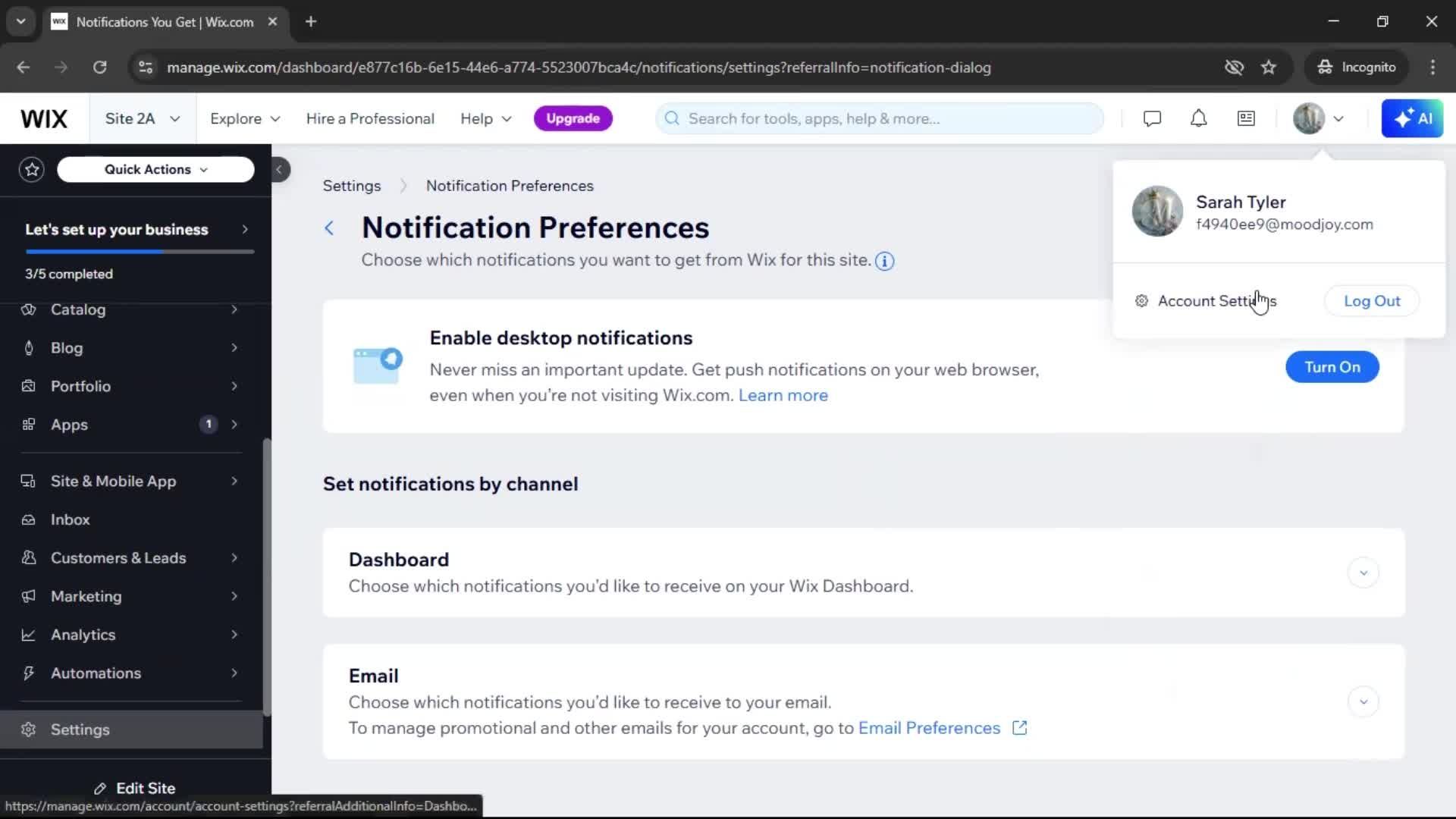
Task: Click the Learn more link
Action: pos(783,396)
